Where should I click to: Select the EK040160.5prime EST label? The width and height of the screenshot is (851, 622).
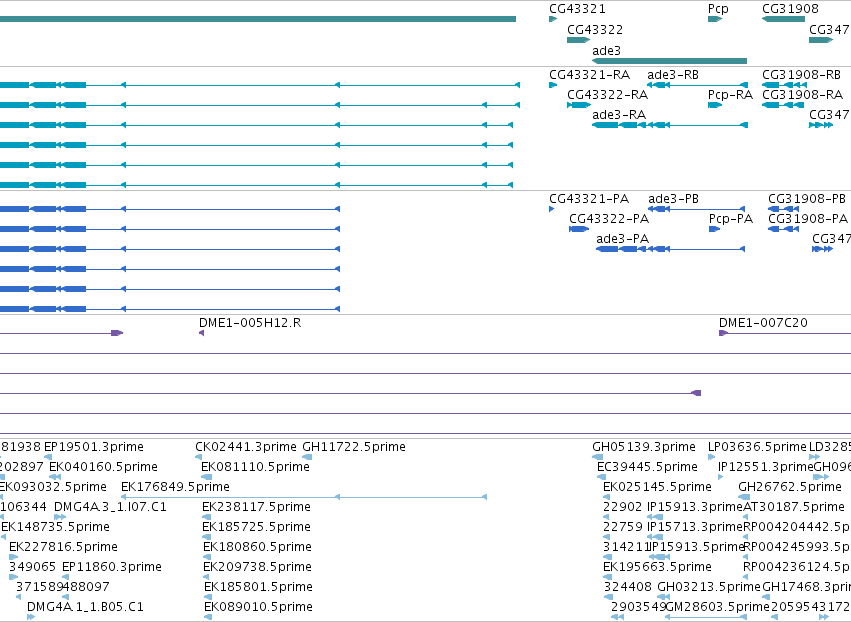[103, 467]
